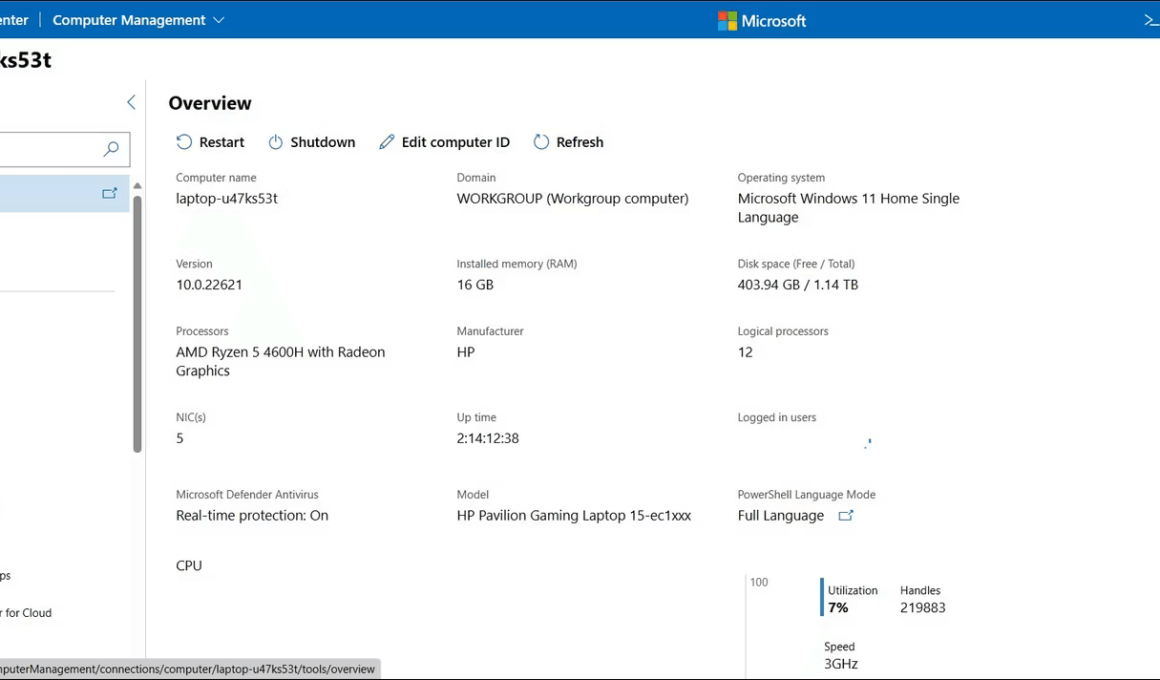
Task: Collapse the sidebar tools panel
Action: click(132, 102)
